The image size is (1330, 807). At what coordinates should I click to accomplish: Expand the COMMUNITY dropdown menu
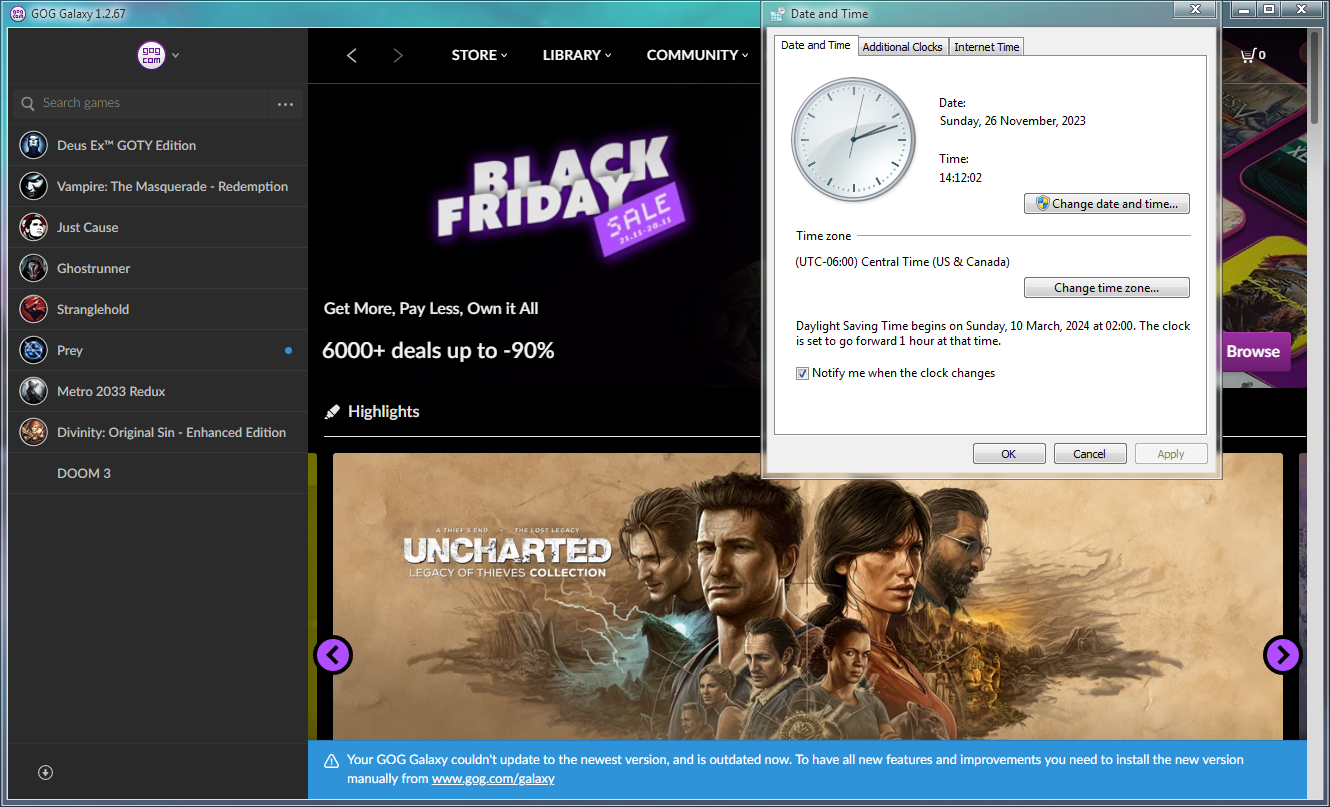click(x=697, y=55)
